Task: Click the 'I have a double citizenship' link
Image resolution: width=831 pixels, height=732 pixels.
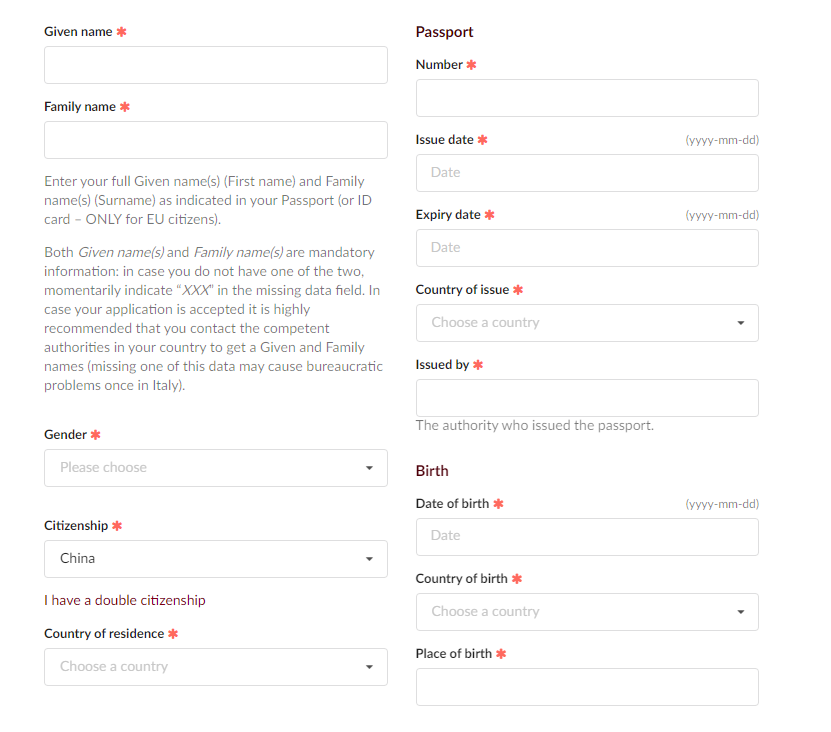Action: (125, 600)
